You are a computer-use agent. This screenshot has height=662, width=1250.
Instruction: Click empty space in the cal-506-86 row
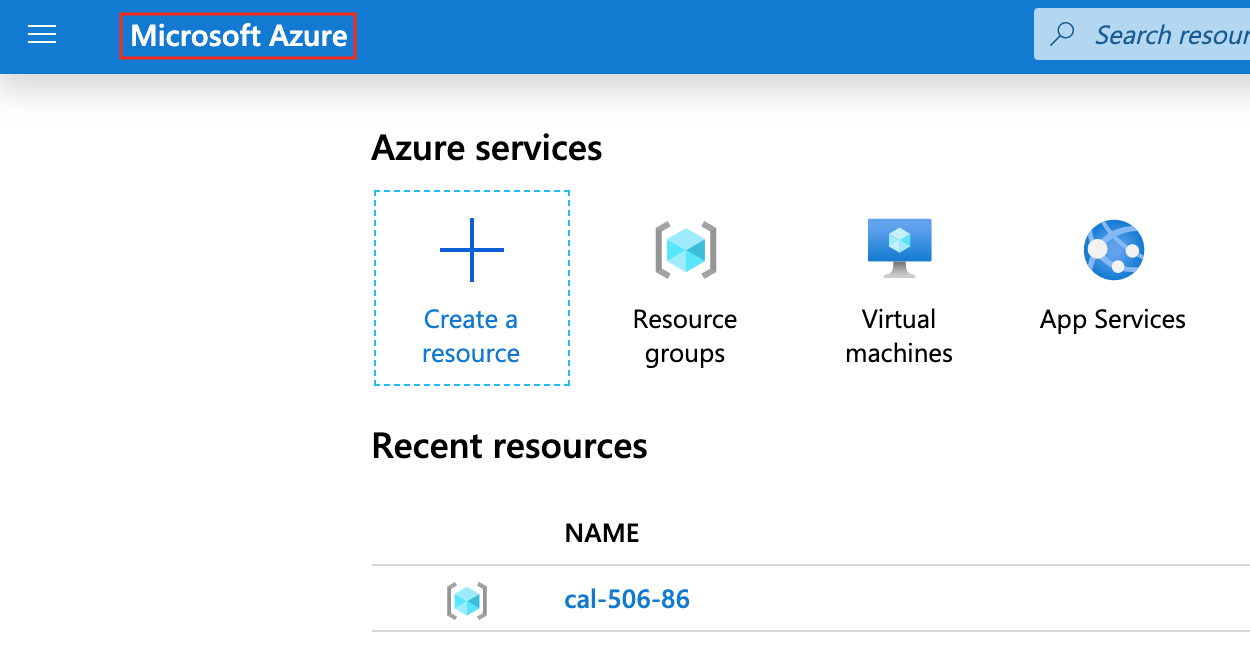point(950,599)
